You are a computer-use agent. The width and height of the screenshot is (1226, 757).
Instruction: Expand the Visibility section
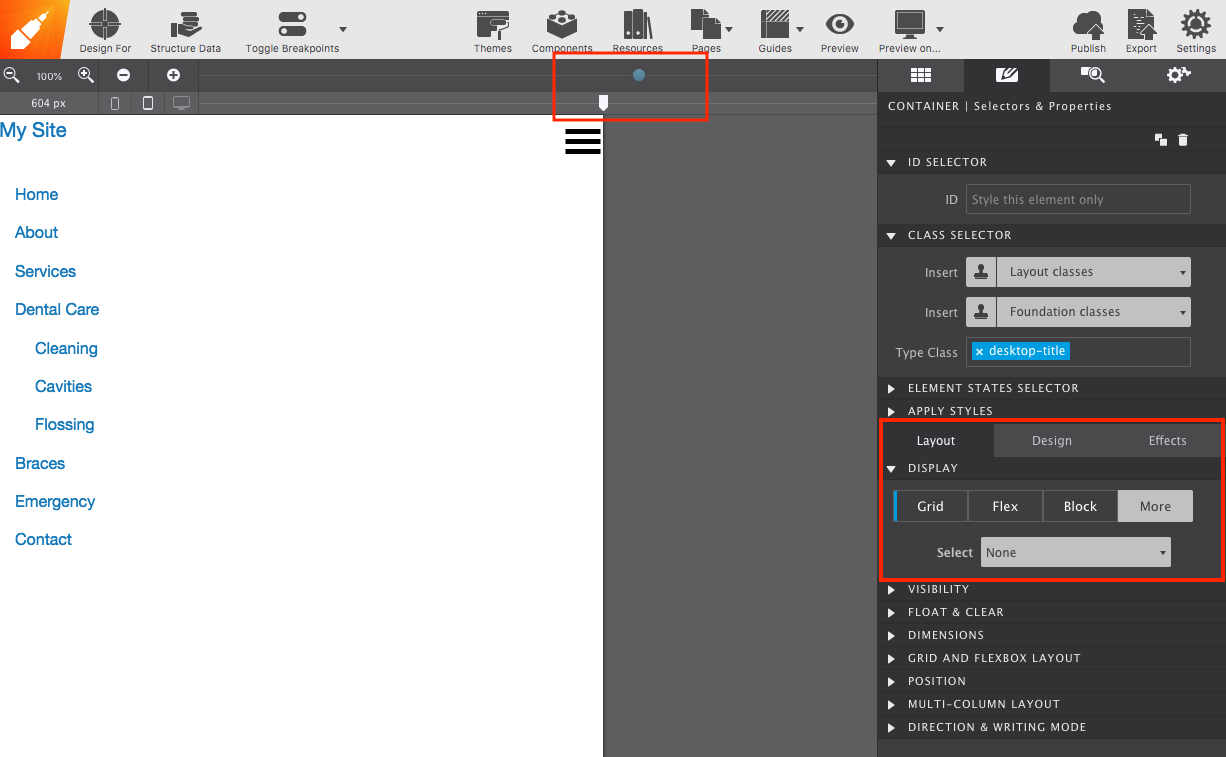tap(892, 589)
